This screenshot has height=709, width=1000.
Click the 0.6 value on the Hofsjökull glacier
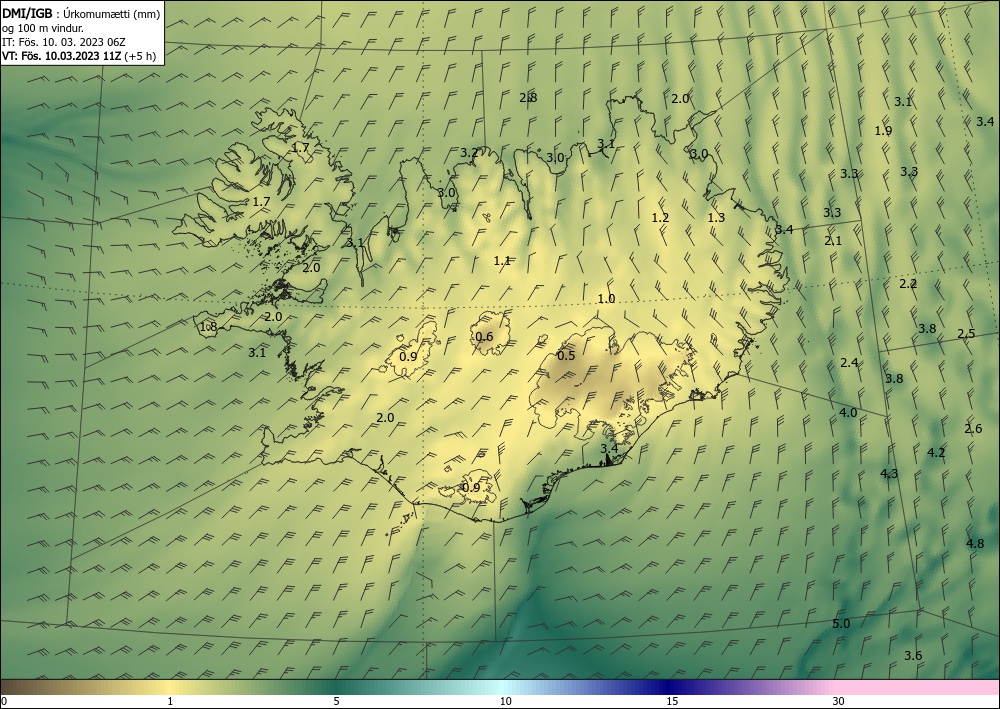(485, 336)
